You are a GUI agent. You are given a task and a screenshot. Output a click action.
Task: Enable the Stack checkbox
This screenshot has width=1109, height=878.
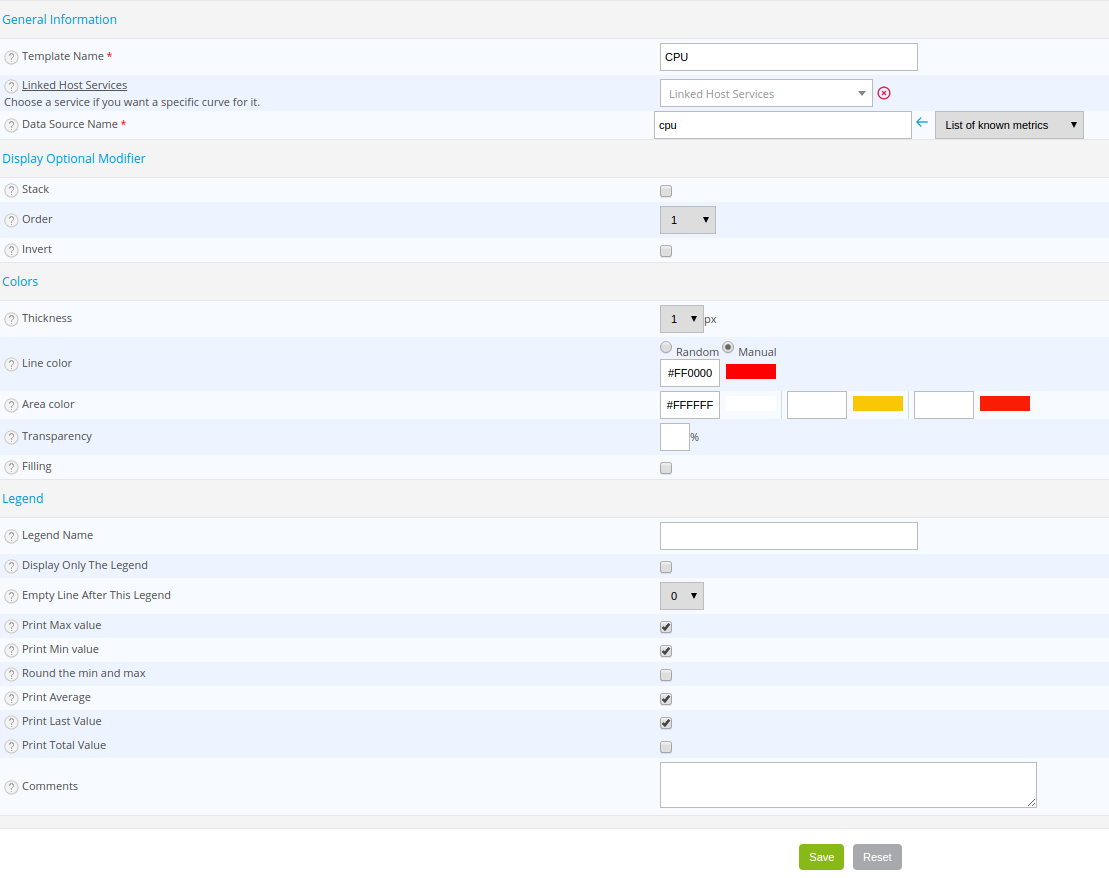(666, 191)
